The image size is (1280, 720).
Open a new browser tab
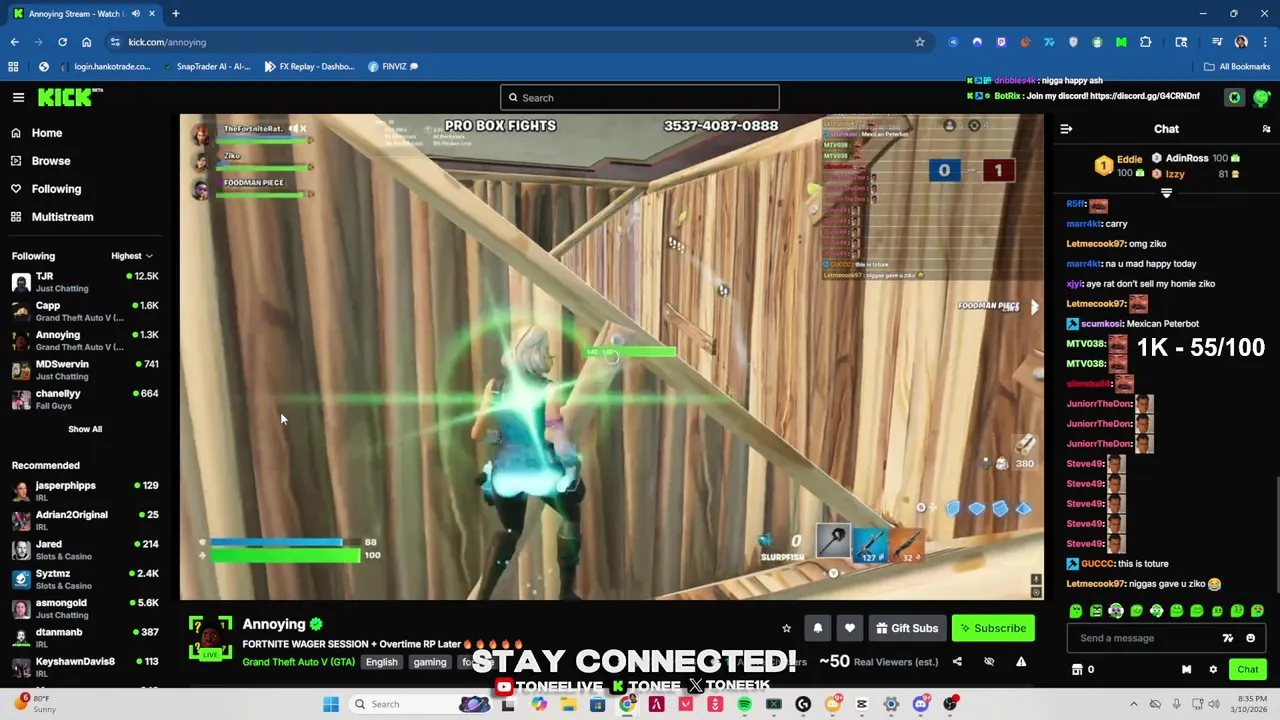175,14
